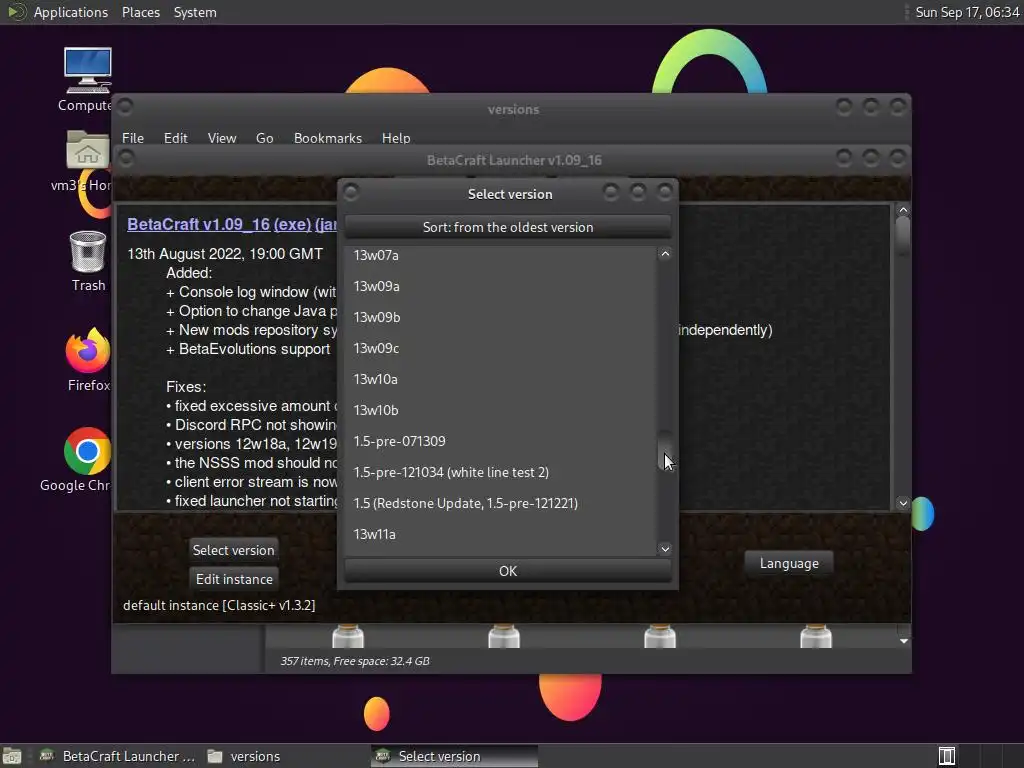Viewport: 1024px width, 768px height.
Task: Click changelog scrollbar thumb in launcher
Action: coord(903,236)
